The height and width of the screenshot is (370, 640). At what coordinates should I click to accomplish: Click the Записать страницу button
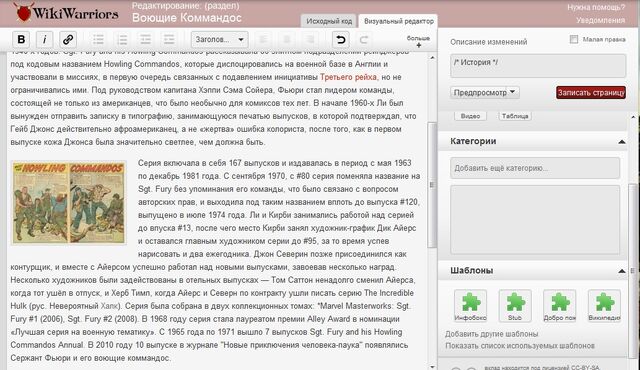tap(591, 93)
